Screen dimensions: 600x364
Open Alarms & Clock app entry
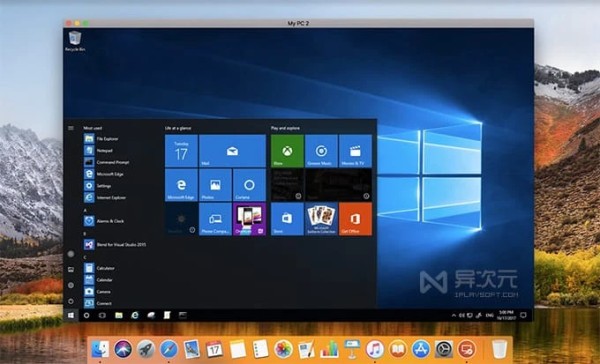pos(104,221)
